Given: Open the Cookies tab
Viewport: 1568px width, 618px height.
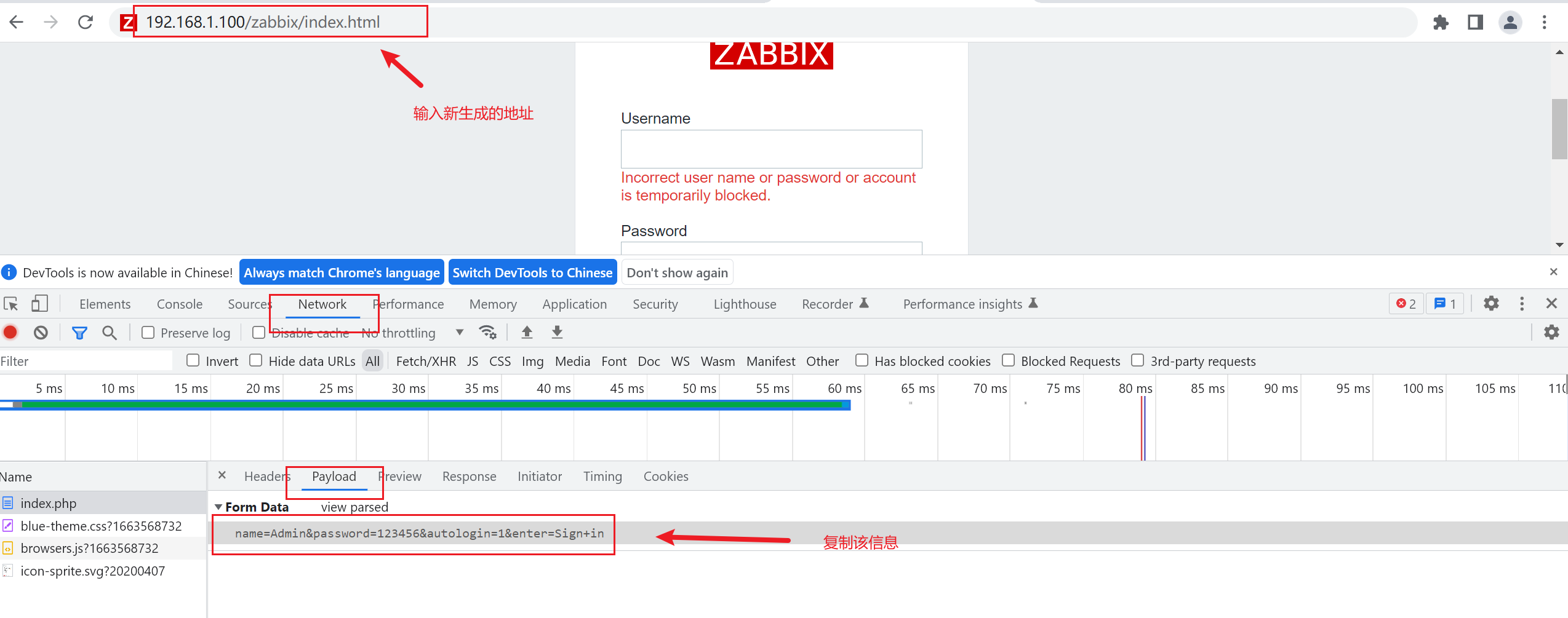Looking at the screenshot, I should [x=666, y=477].
